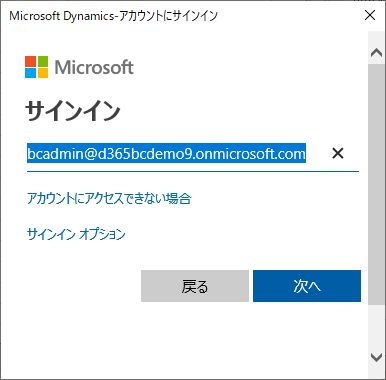This screenshot has width=386, height=380.
Task: Click the 次へ button
Action: point(307,286)
